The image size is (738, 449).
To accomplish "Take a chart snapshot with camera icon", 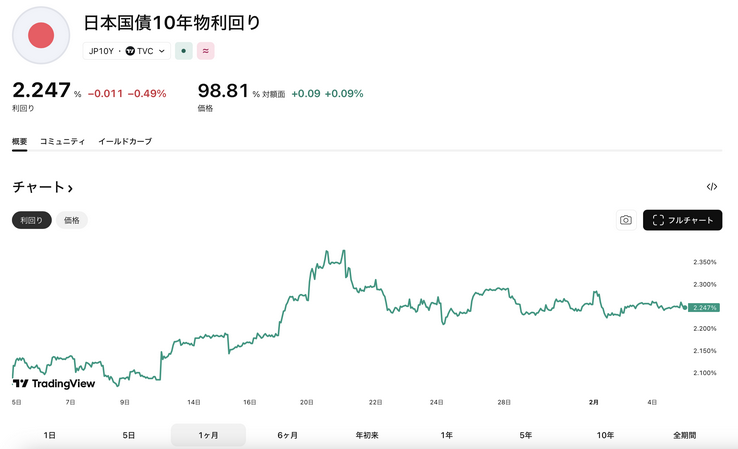I will click(626, 220).
